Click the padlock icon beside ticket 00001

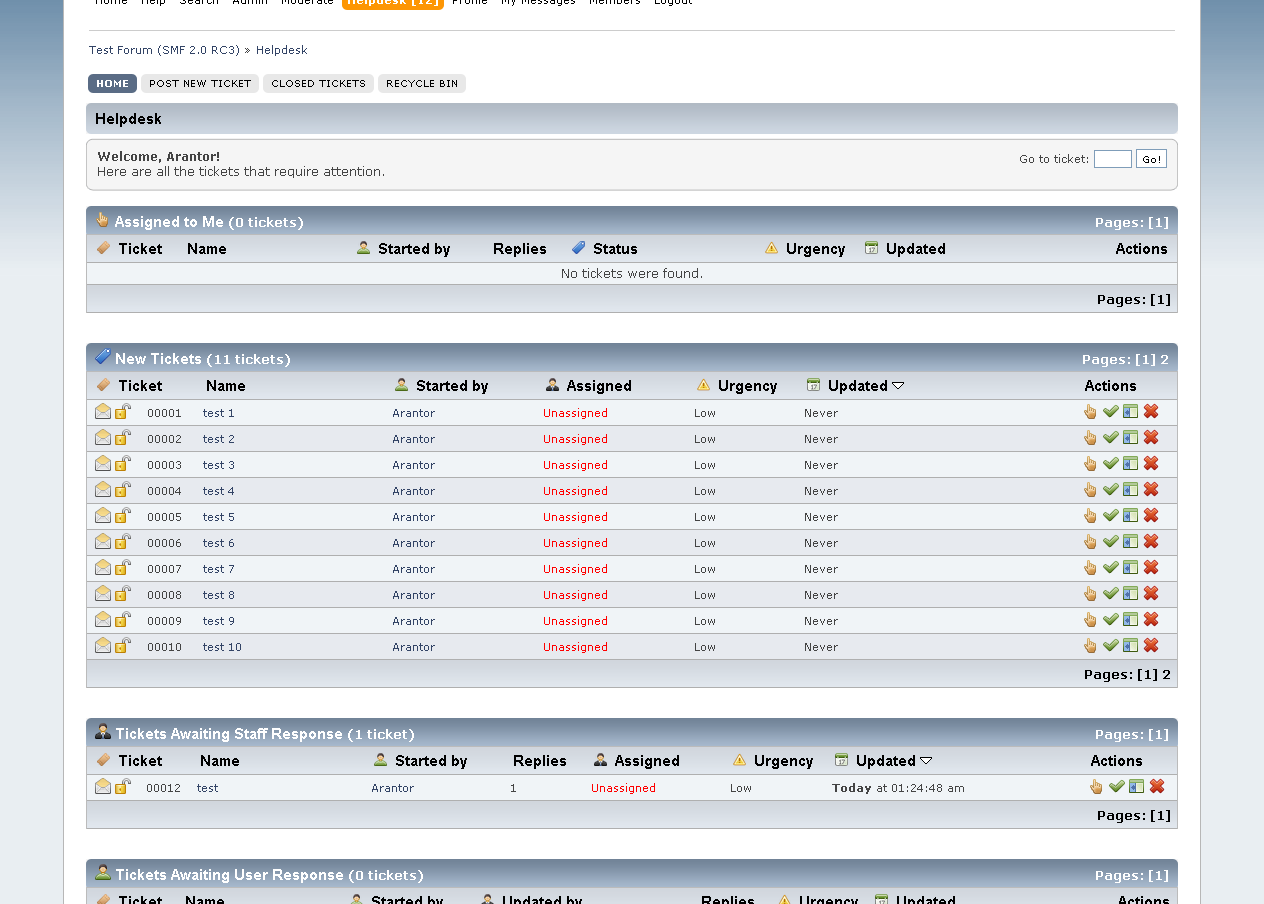click(x=123, y=411)
